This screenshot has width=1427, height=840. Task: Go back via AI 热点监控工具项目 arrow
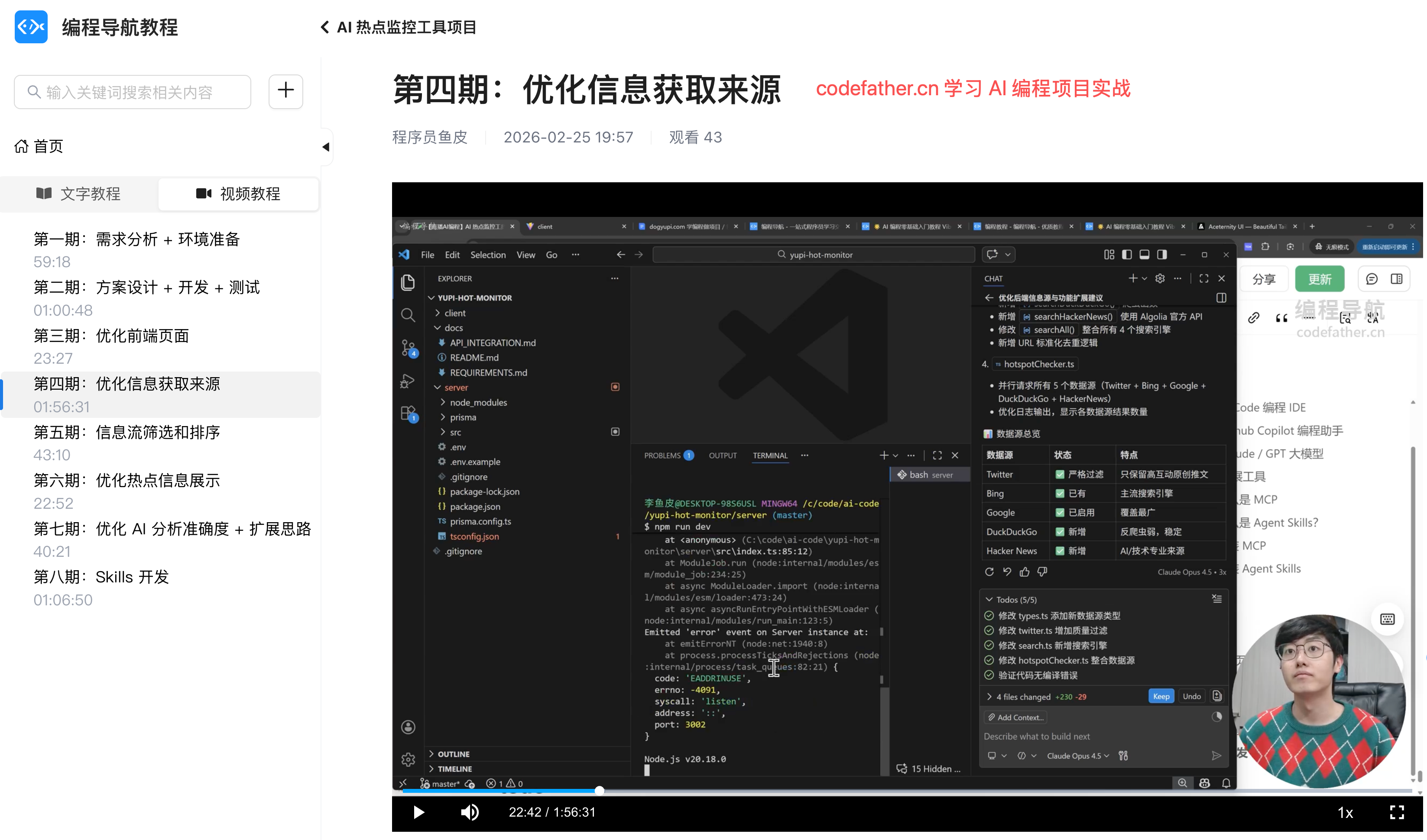pyautogui.click(x=324, y=27)
